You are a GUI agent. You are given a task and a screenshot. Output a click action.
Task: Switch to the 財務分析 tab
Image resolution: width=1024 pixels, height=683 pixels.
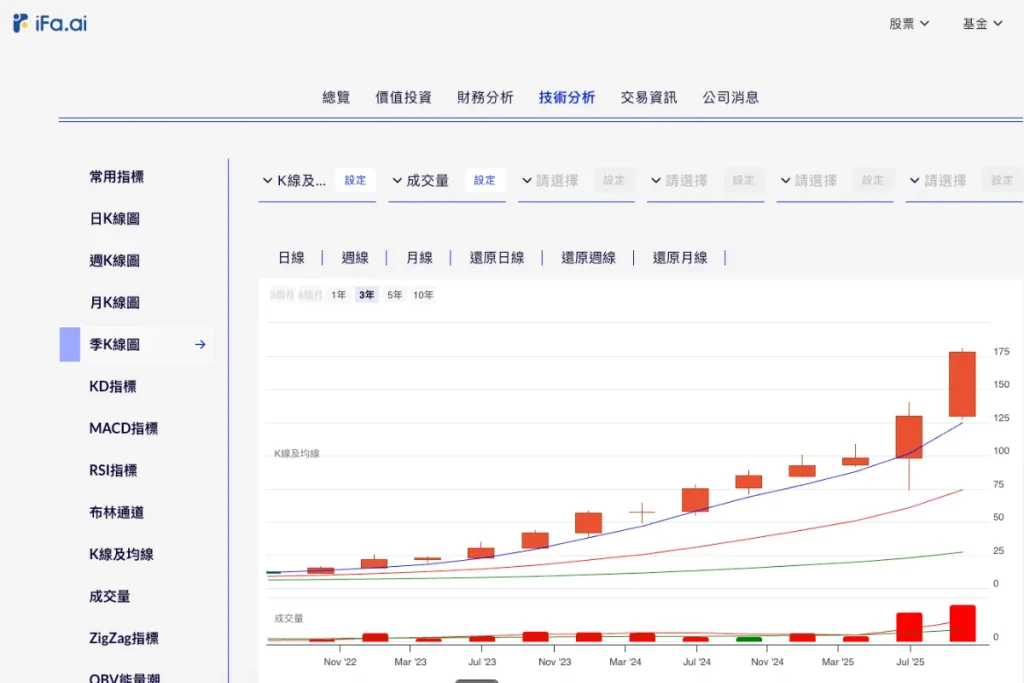tap(485, 97)
